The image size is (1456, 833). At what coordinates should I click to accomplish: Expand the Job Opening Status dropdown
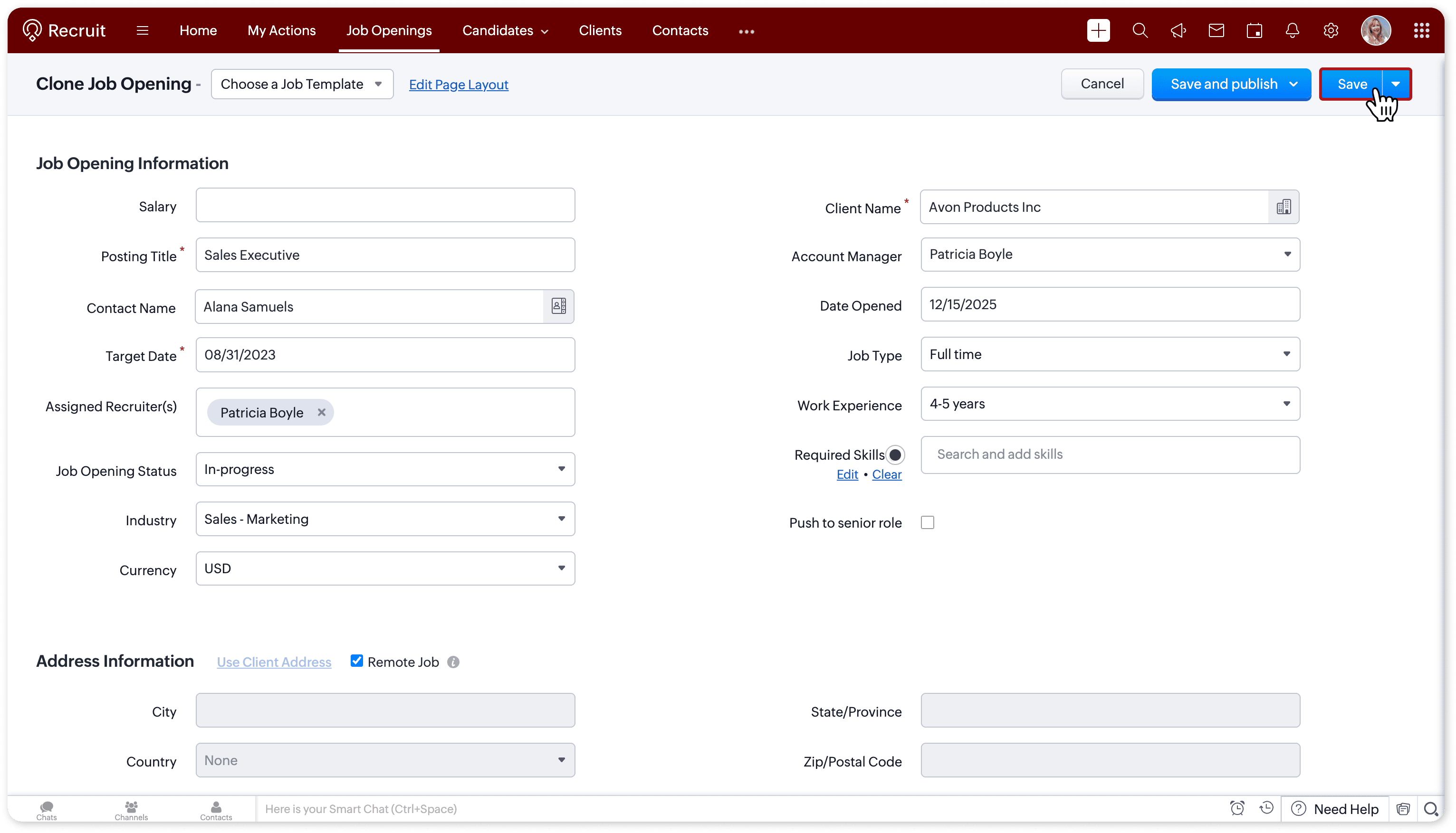385,469
